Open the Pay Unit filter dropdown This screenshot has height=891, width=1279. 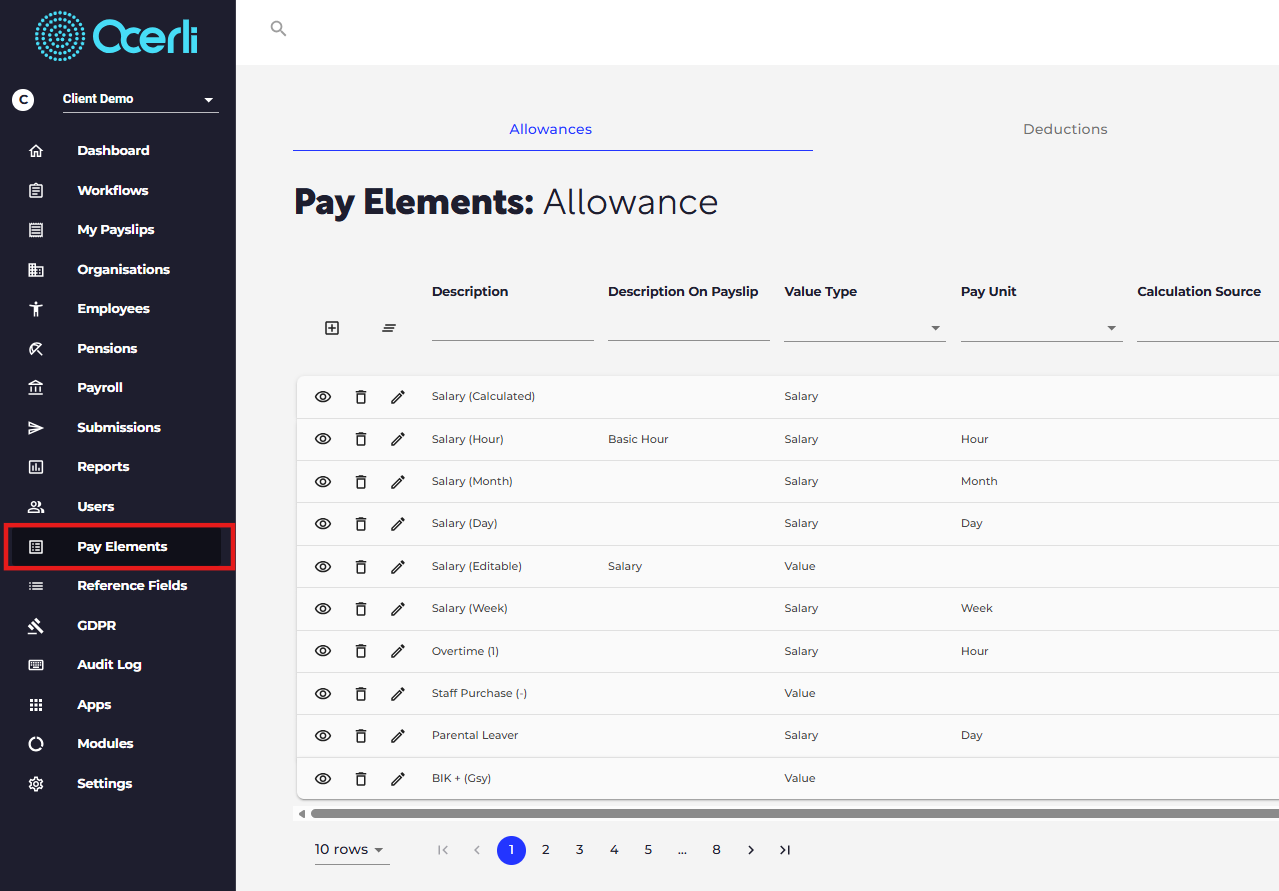[1042, 328]
